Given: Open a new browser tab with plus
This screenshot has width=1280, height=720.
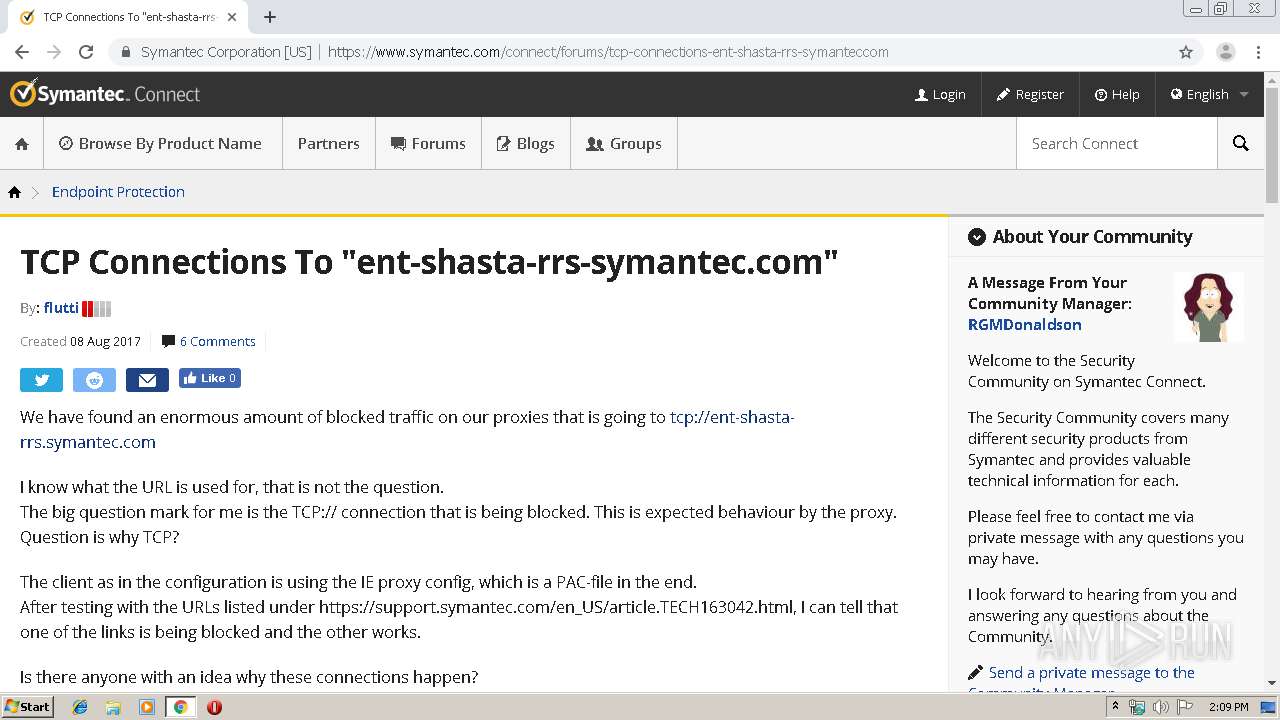Looking at the screenshot, I should tap(270, 17).
